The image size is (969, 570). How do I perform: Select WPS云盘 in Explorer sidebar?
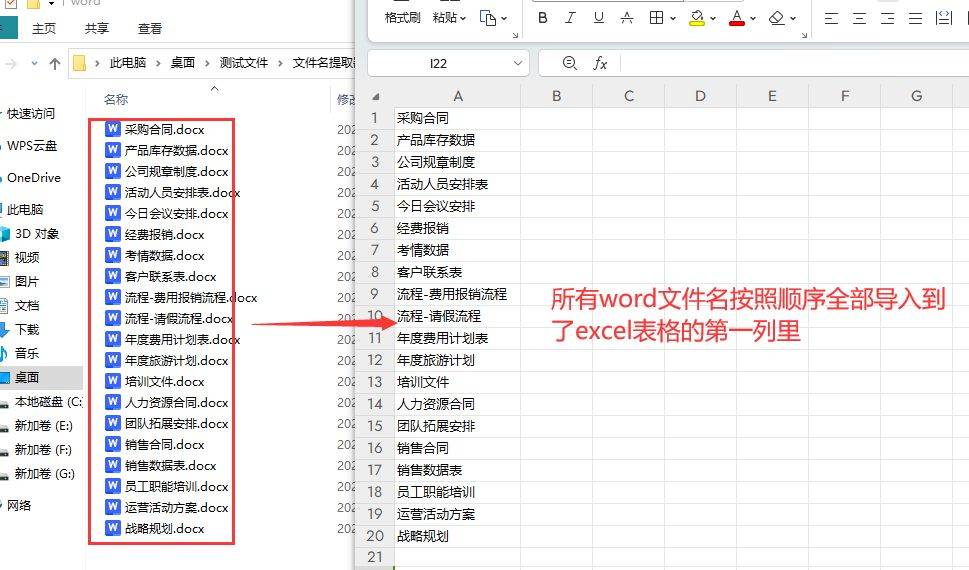(32, 146)
